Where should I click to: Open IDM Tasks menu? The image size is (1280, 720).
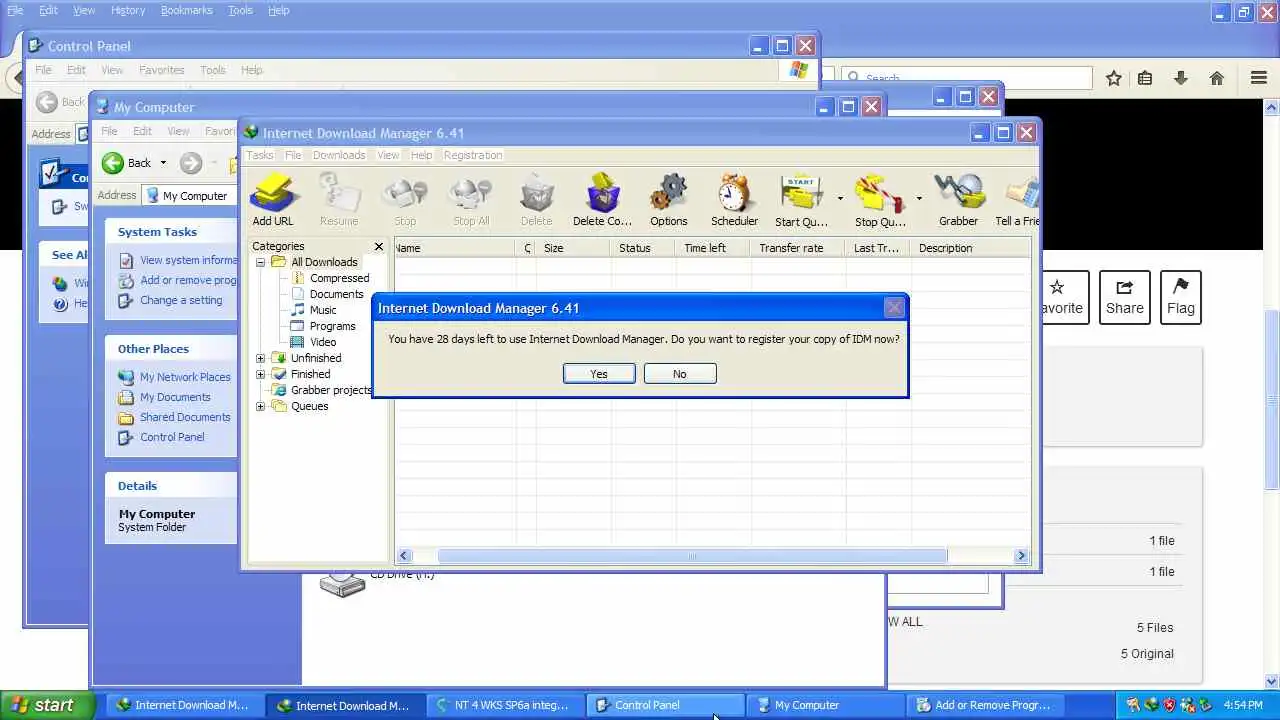point(260,155)
